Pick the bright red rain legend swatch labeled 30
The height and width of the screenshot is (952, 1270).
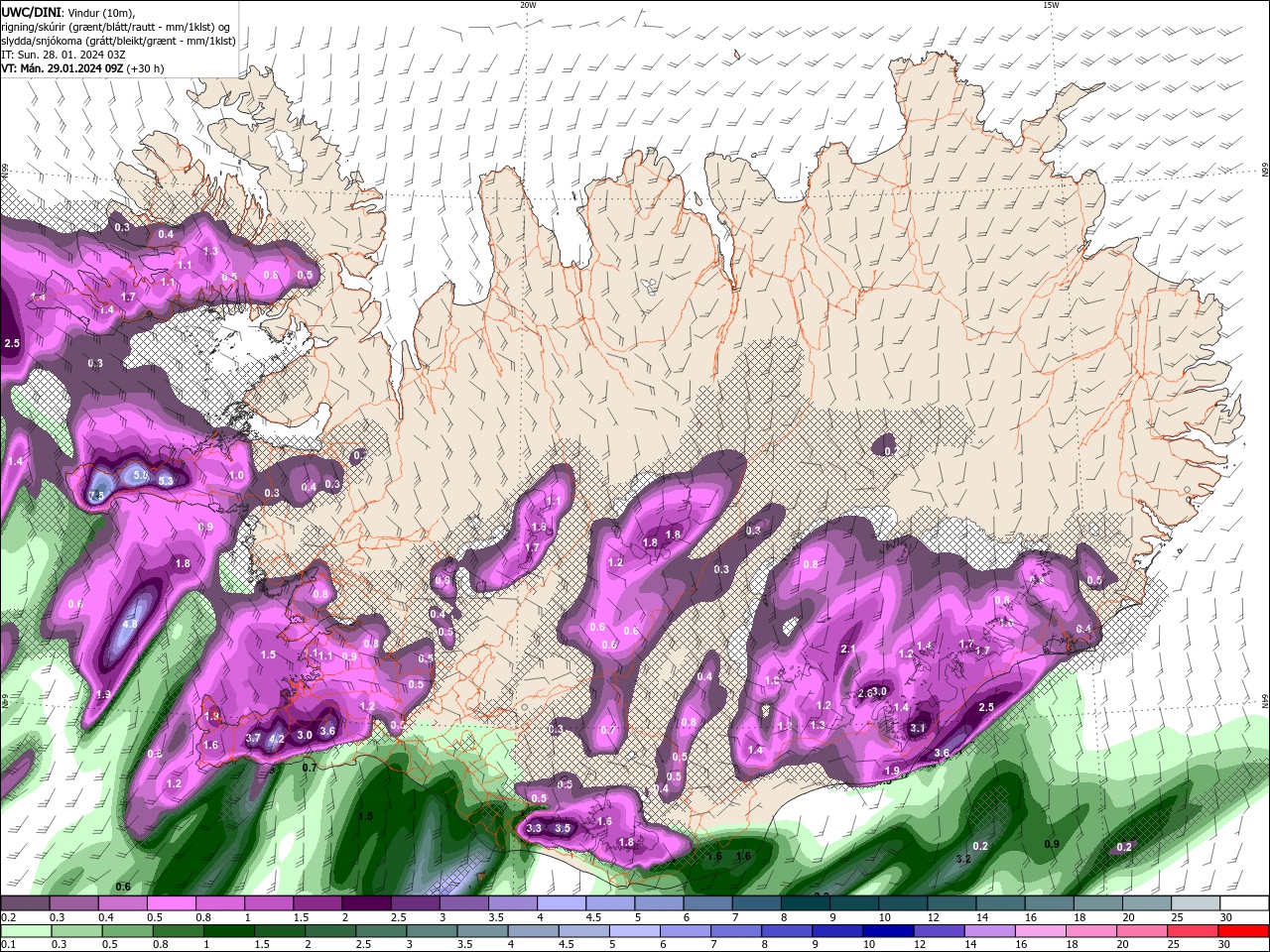(1243, 930)
